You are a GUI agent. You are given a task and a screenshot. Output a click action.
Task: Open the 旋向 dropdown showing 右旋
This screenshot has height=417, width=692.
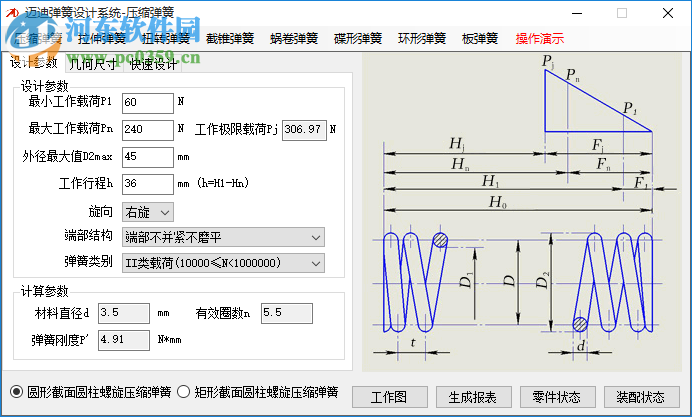[x=148, y=212]
